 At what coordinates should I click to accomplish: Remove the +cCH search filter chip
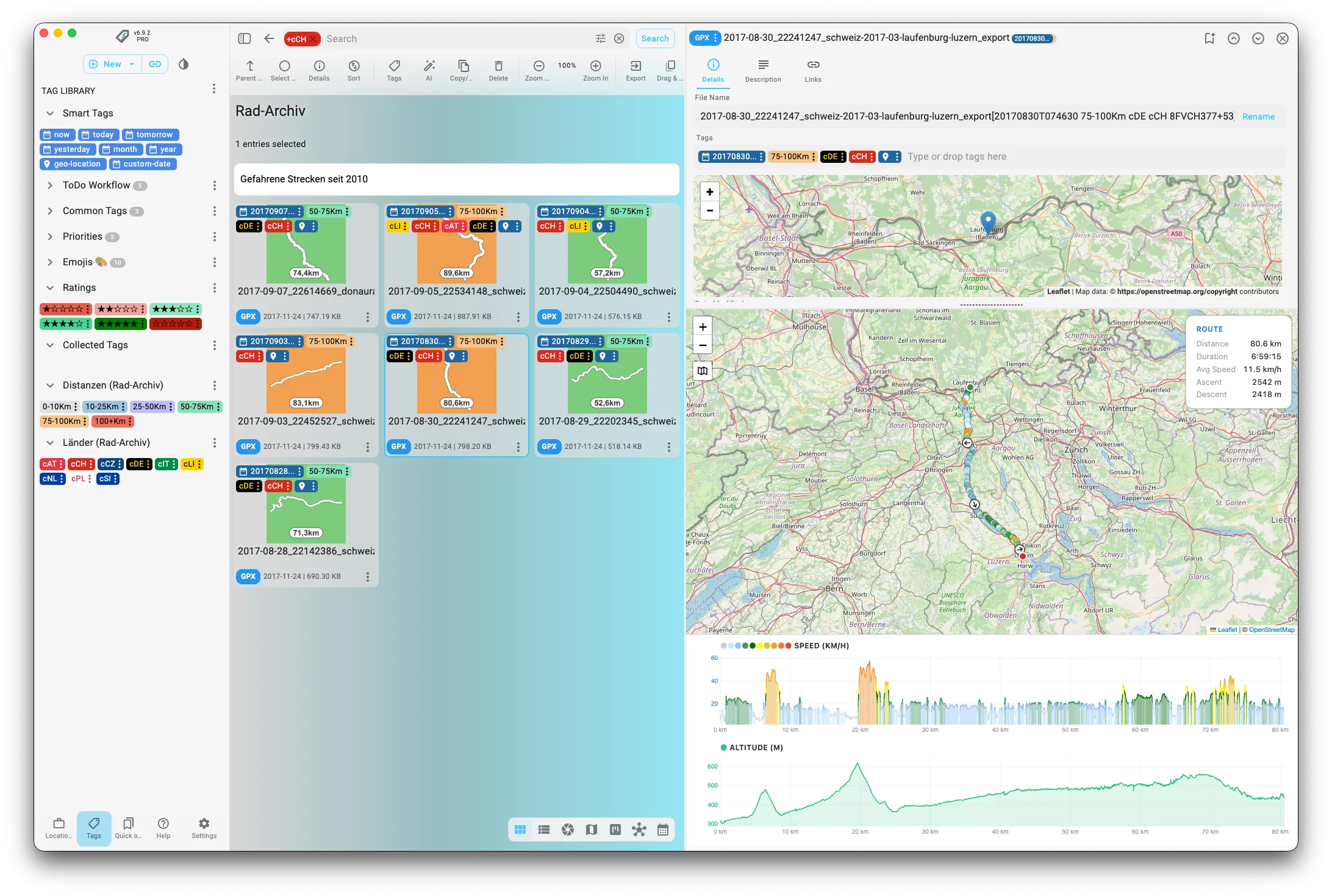pyautogui.click(x=313, y=39)
